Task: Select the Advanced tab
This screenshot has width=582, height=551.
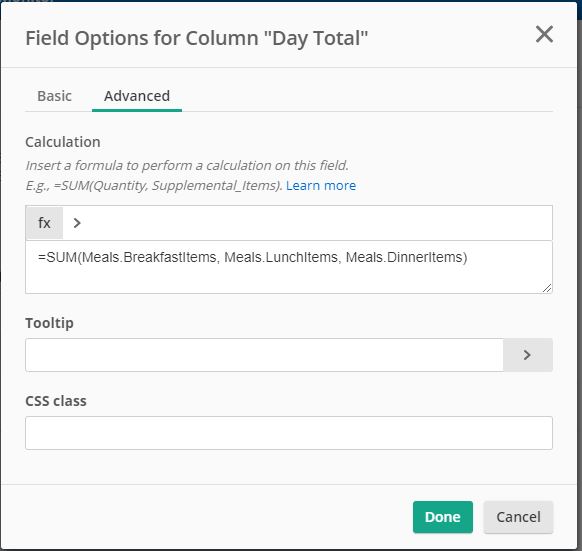Action: coord(137,96)
